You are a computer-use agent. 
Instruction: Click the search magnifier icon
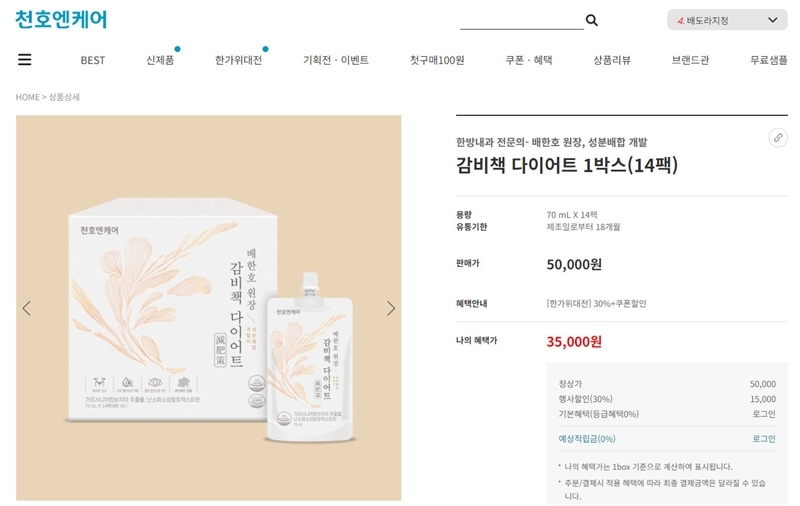coord(591,20)
